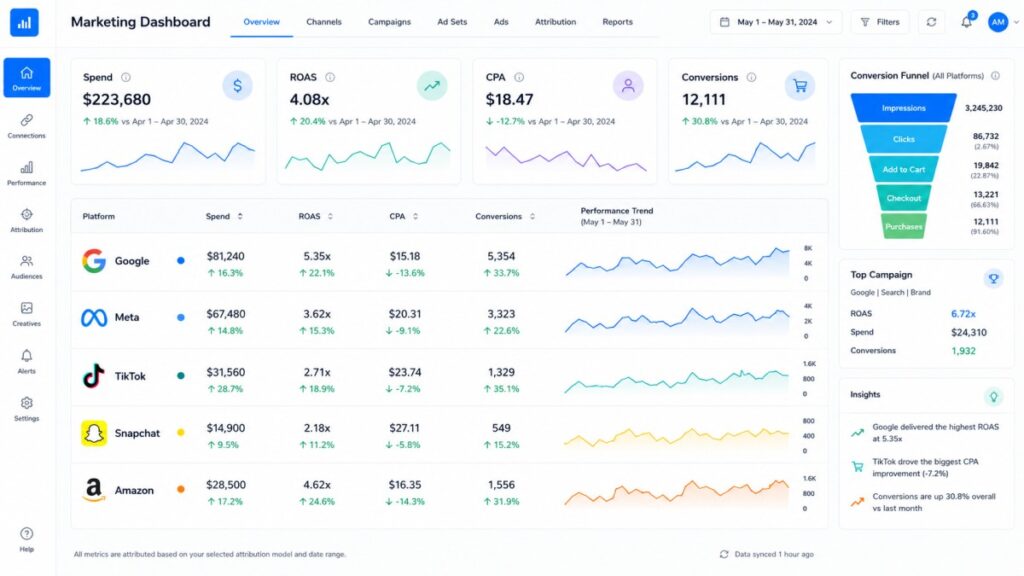The width and height of the screenshot is (1024, 576).
Task: Click the cart icon on Conversions card
Action: click(800, 86)
